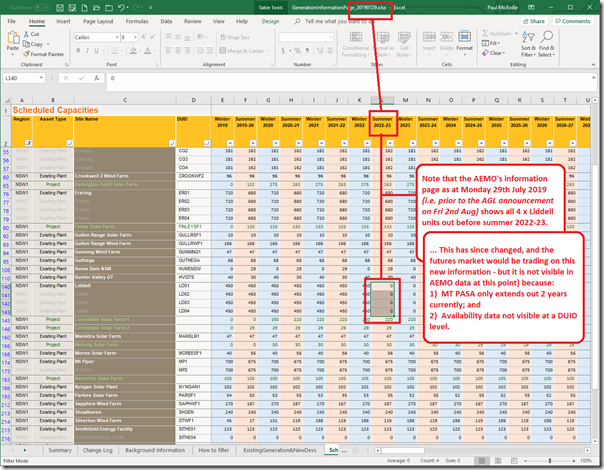Click Increase Indent icon

coord(209,50)
